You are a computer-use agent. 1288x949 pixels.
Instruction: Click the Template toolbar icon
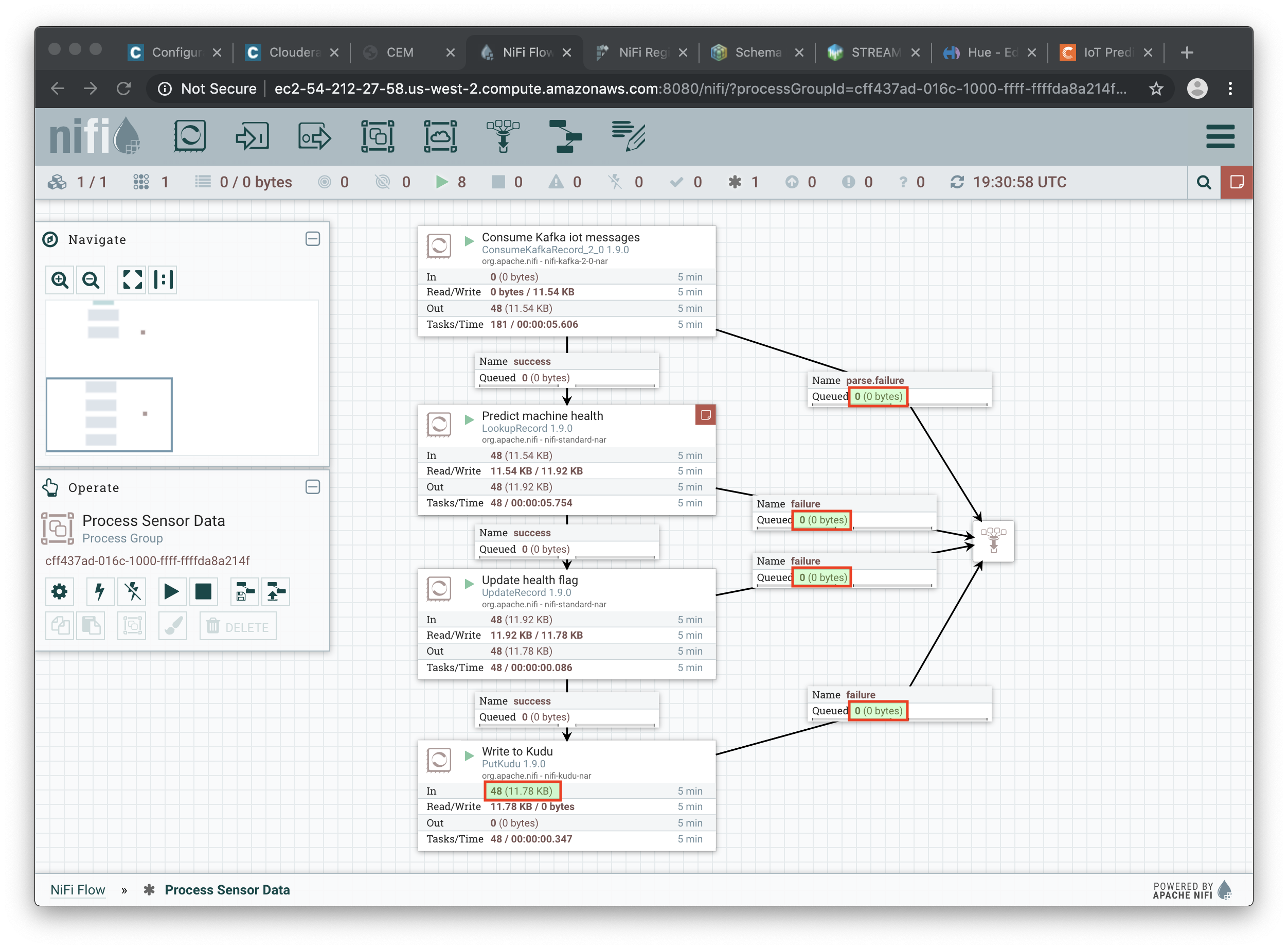coord(566,136)
